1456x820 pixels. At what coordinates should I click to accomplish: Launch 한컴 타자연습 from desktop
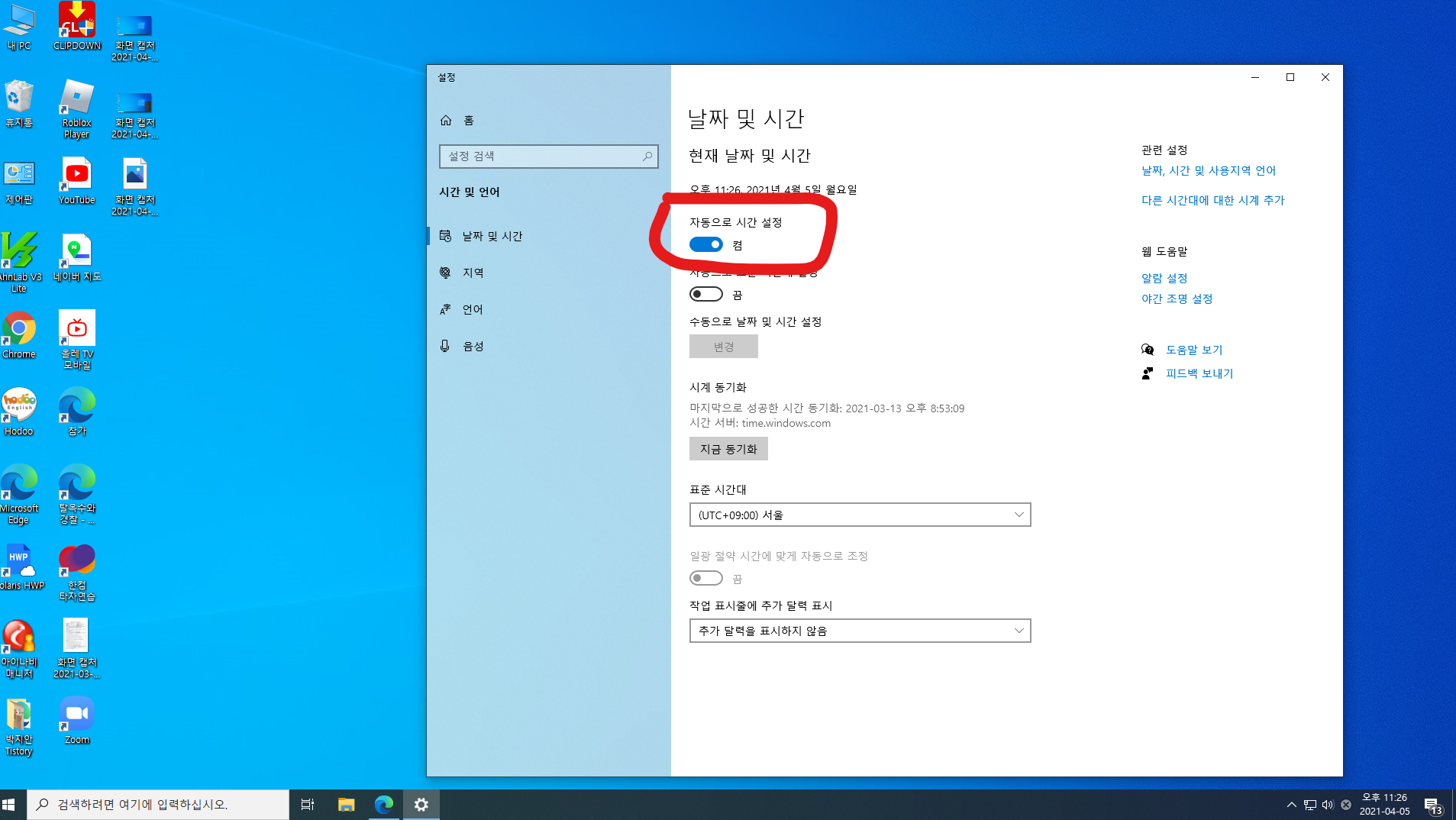(x=77, y=573)
